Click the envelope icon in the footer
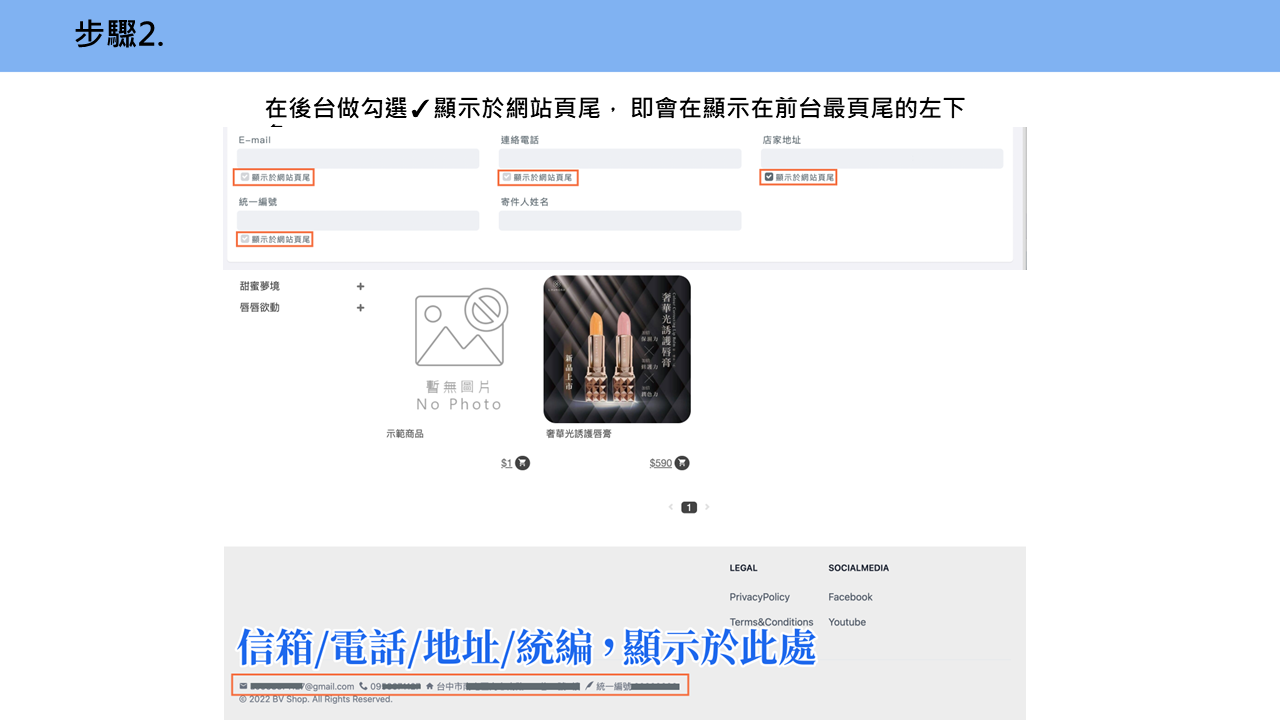1280x720 pixels. click(244, 686)
